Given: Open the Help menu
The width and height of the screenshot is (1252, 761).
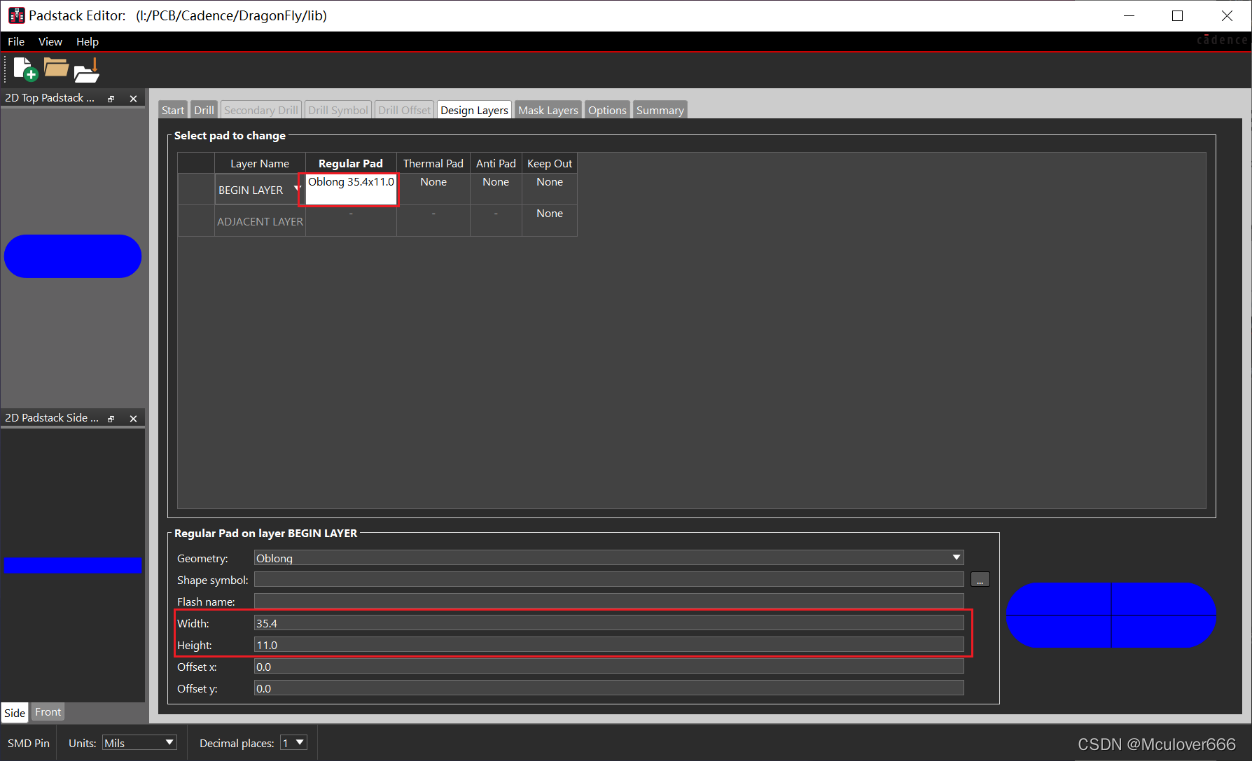Looking at the screenshot, I should (87, 41).
